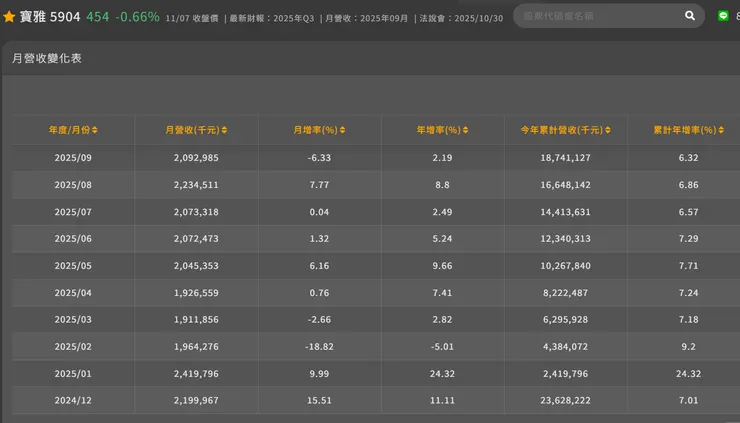
Task: Open the green LINE chat icon
Action: 723,16
